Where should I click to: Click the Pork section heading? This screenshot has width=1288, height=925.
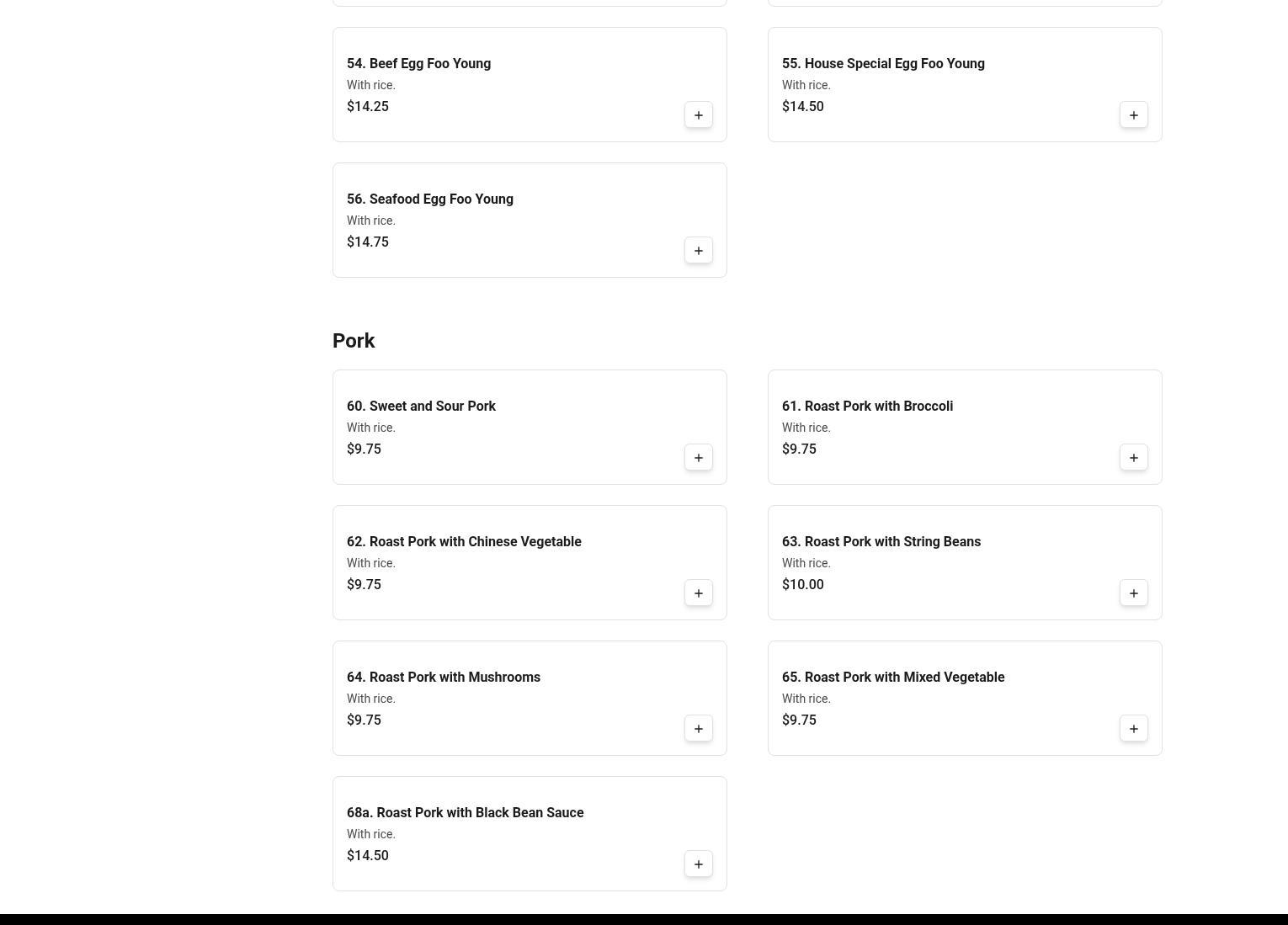pos(354,341)
